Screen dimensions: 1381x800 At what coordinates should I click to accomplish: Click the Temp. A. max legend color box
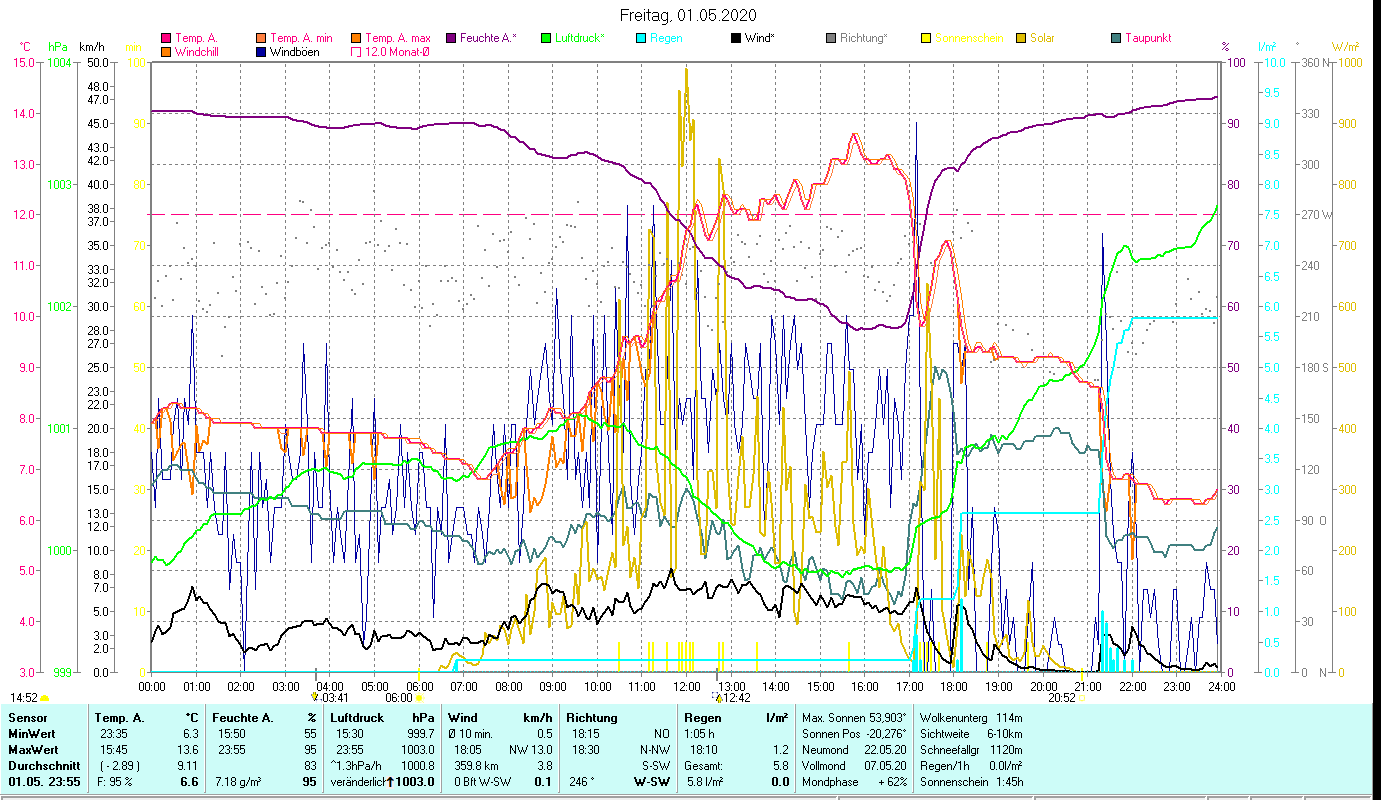coord(356,38)
